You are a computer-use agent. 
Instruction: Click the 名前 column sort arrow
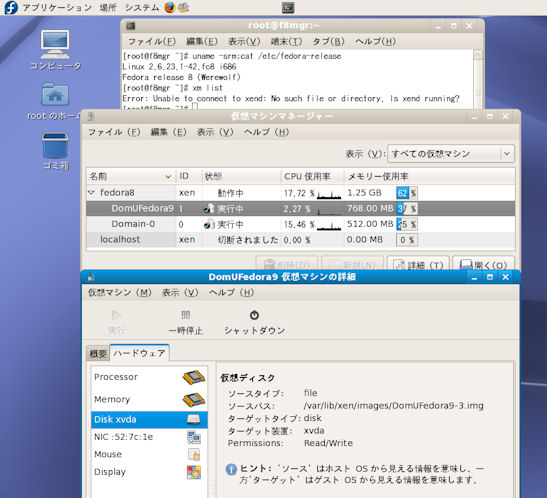coord(168,177)
